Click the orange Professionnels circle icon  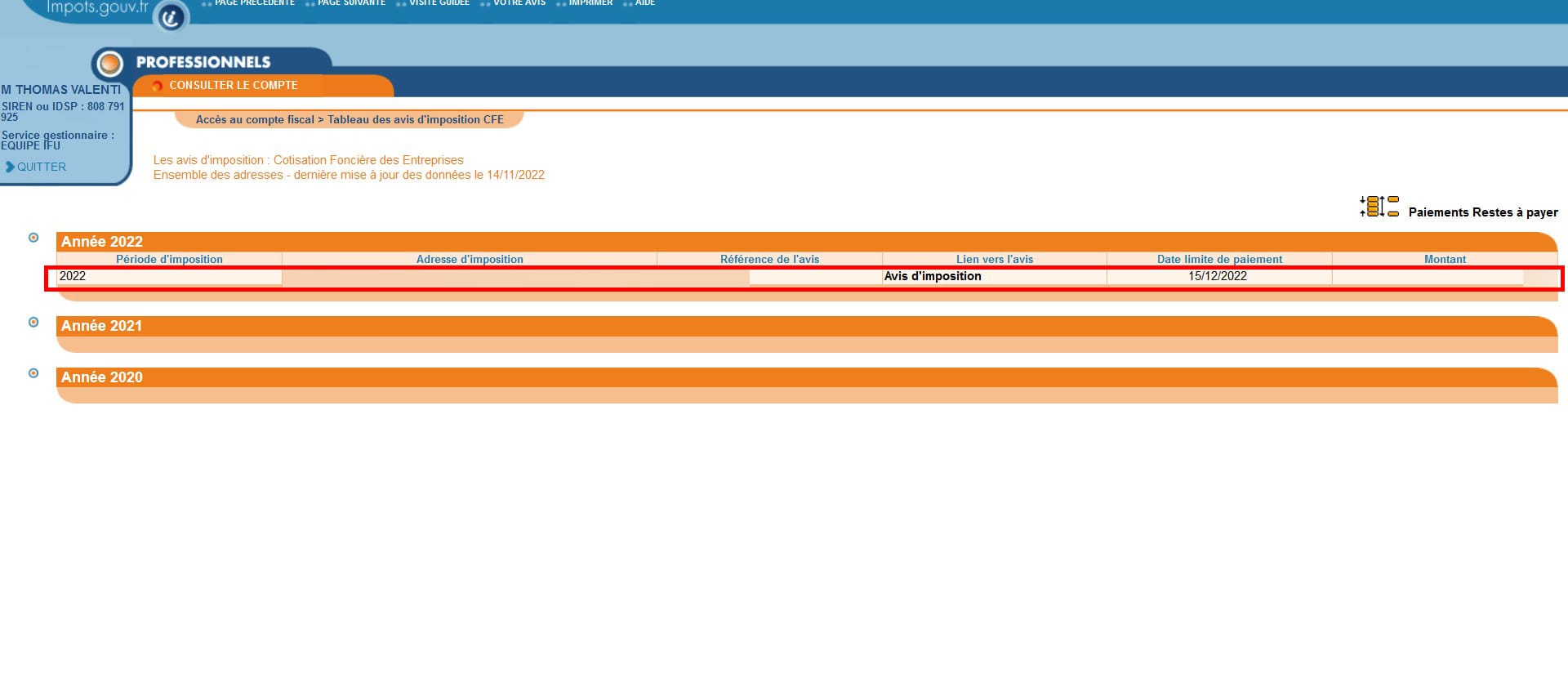(109, 63)
